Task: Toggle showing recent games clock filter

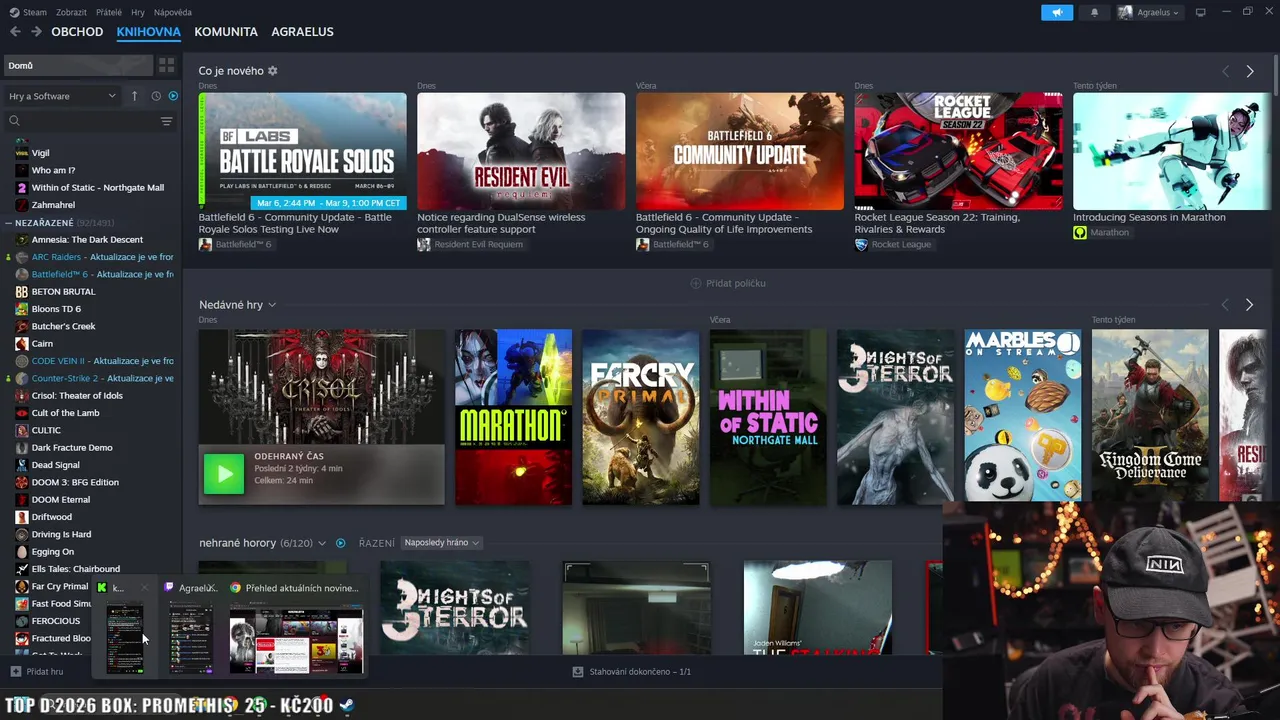Action: point(156,96)
